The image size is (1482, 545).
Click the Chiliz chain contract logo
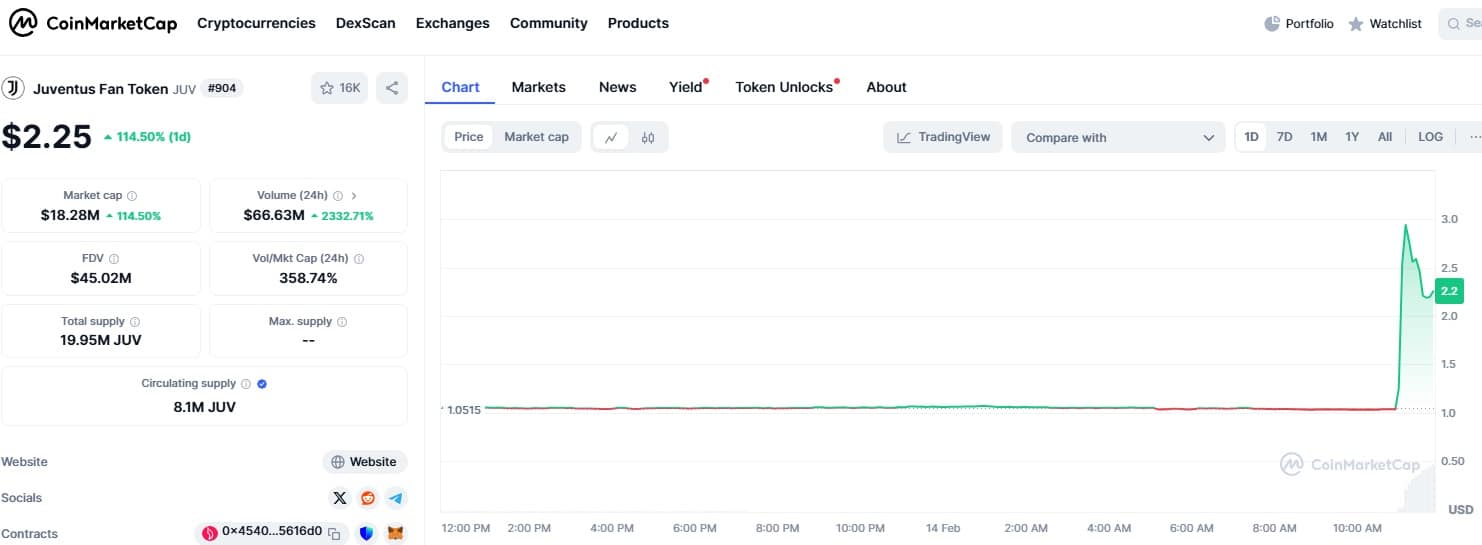[x=210, y=533]
